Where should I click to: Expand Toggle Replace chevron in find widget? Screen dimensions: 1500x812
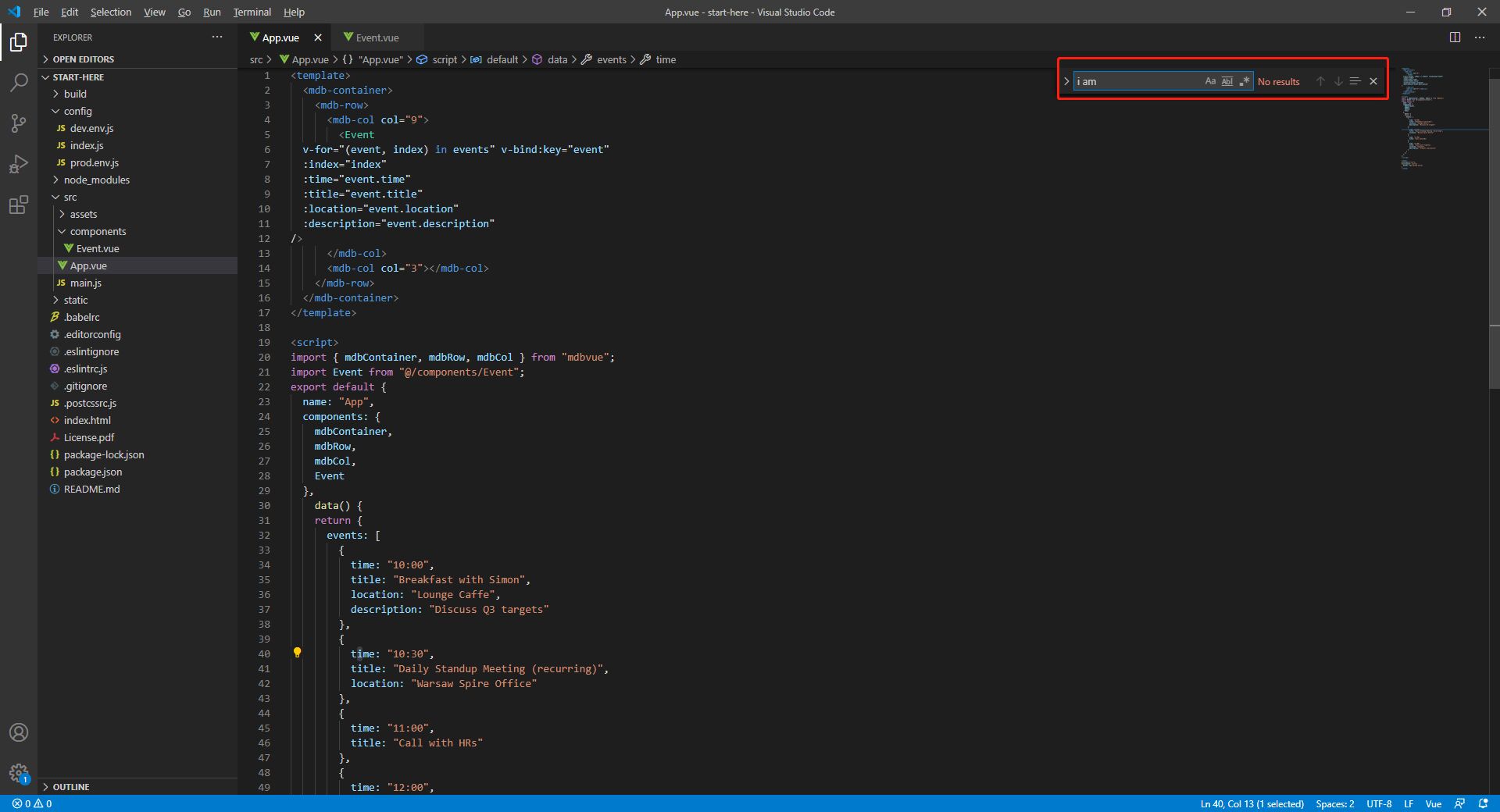pyautogui.click(x=1066, y=81)
